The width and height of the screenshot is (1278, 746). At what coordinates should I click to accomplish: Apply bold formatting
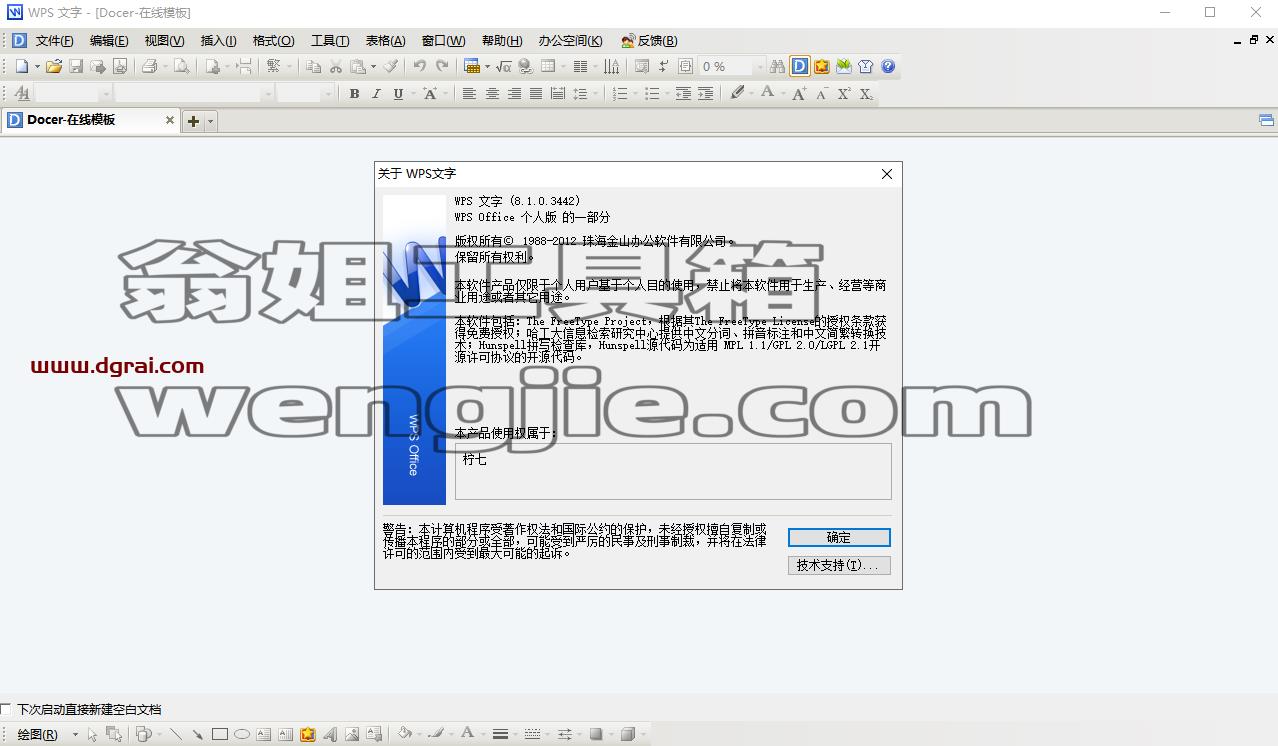tap(354, 93)
